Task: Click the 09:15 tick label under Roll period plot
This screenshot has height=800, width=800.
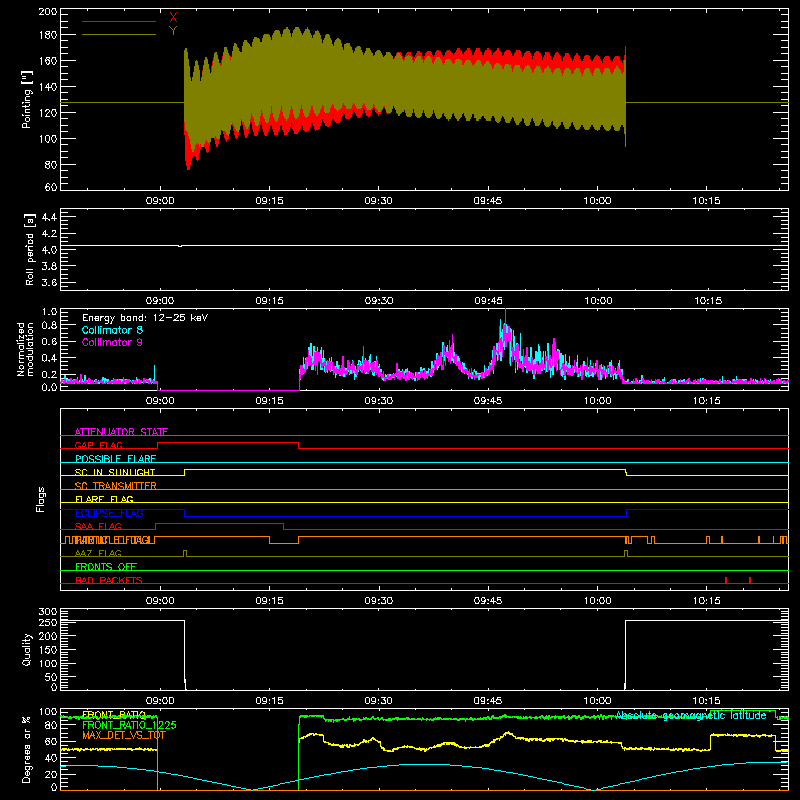Action: tap(269, 301)
